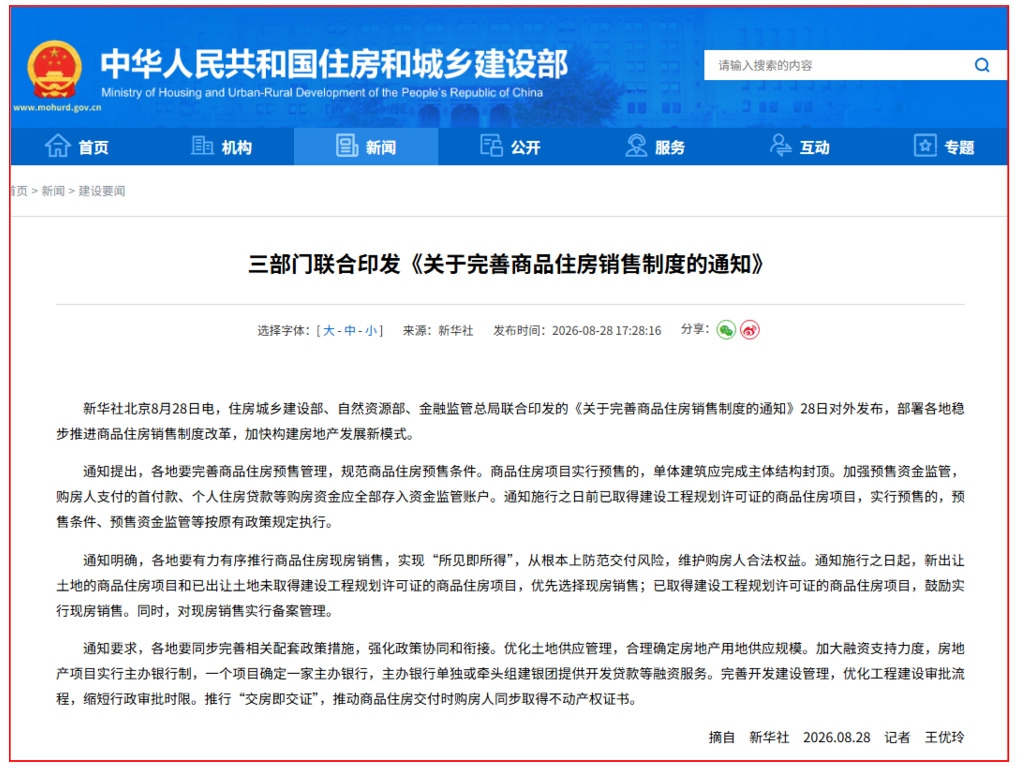Screen dimensions: 1019x765
Task: Click the building icon beside 机构
Action: [202, 145]
